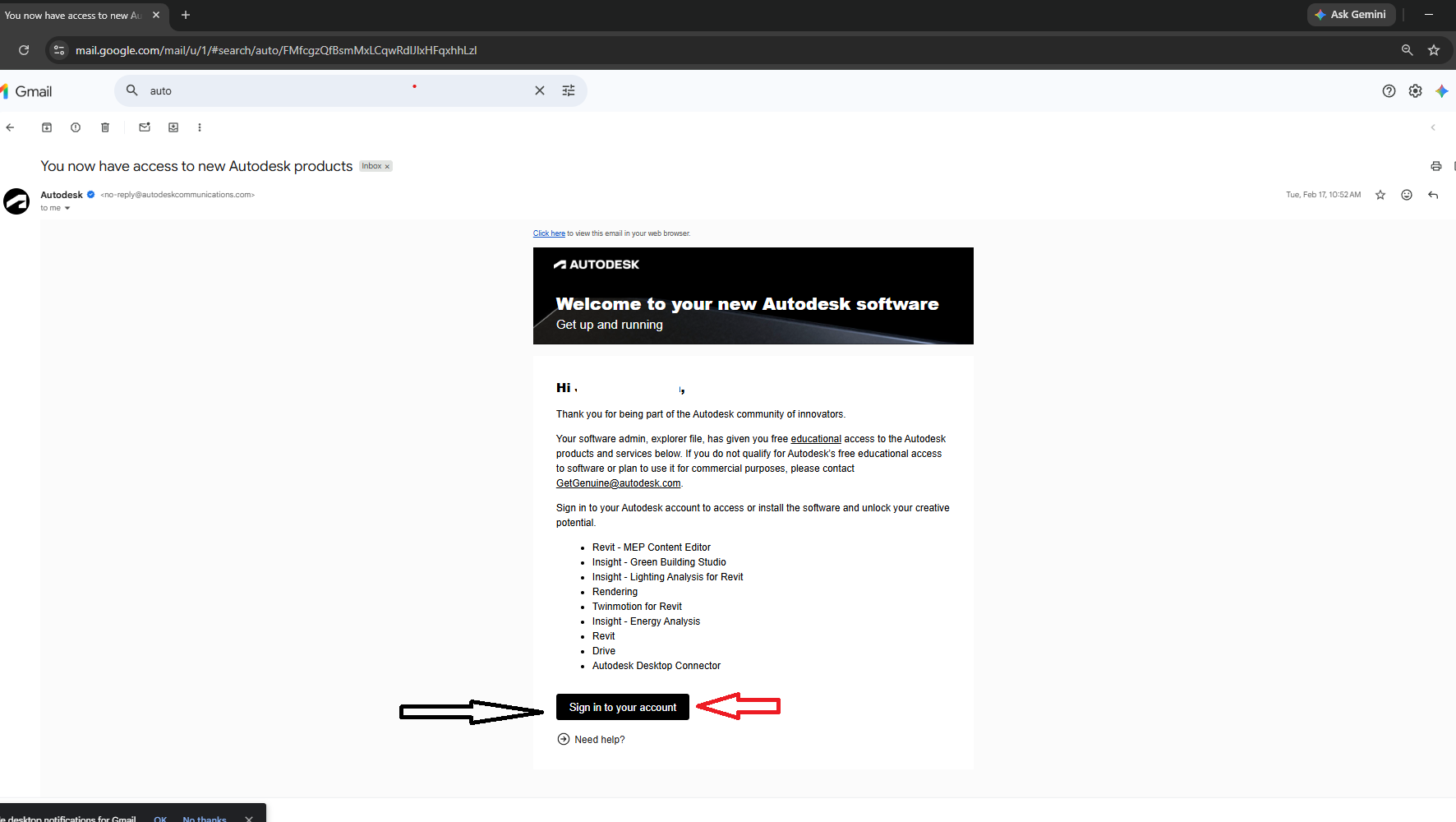The image size is (1456, 822).
Task: Remove the Inbox label from the email
Action: 388,166
